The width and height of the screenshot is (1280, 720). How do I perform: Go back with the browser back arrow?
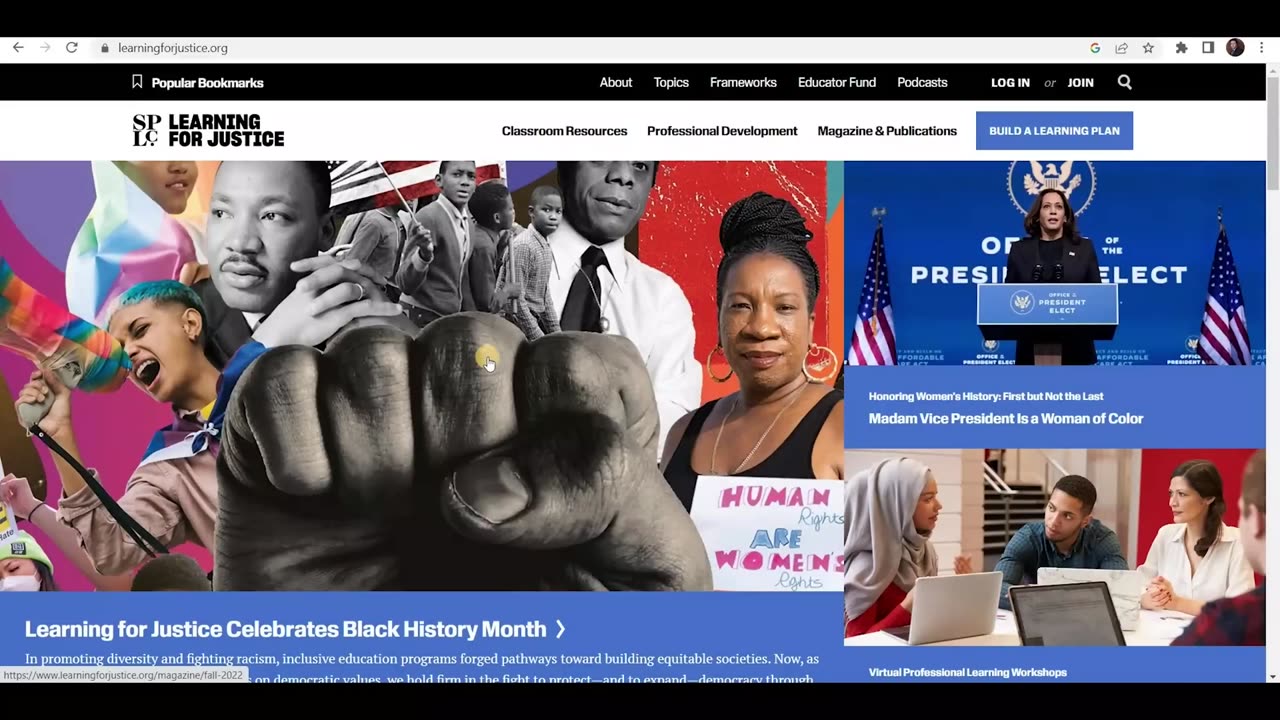(18, 47)
